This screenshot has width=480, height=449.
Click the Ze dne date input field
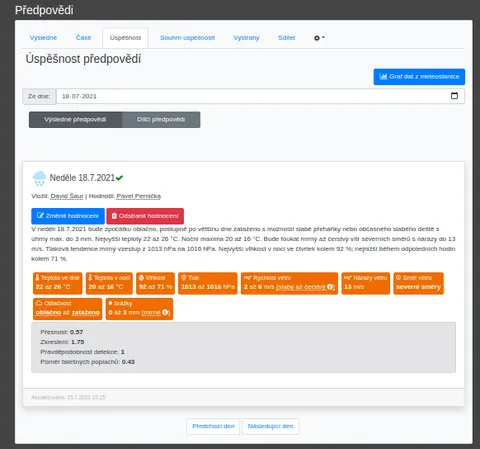coord(260,96)
